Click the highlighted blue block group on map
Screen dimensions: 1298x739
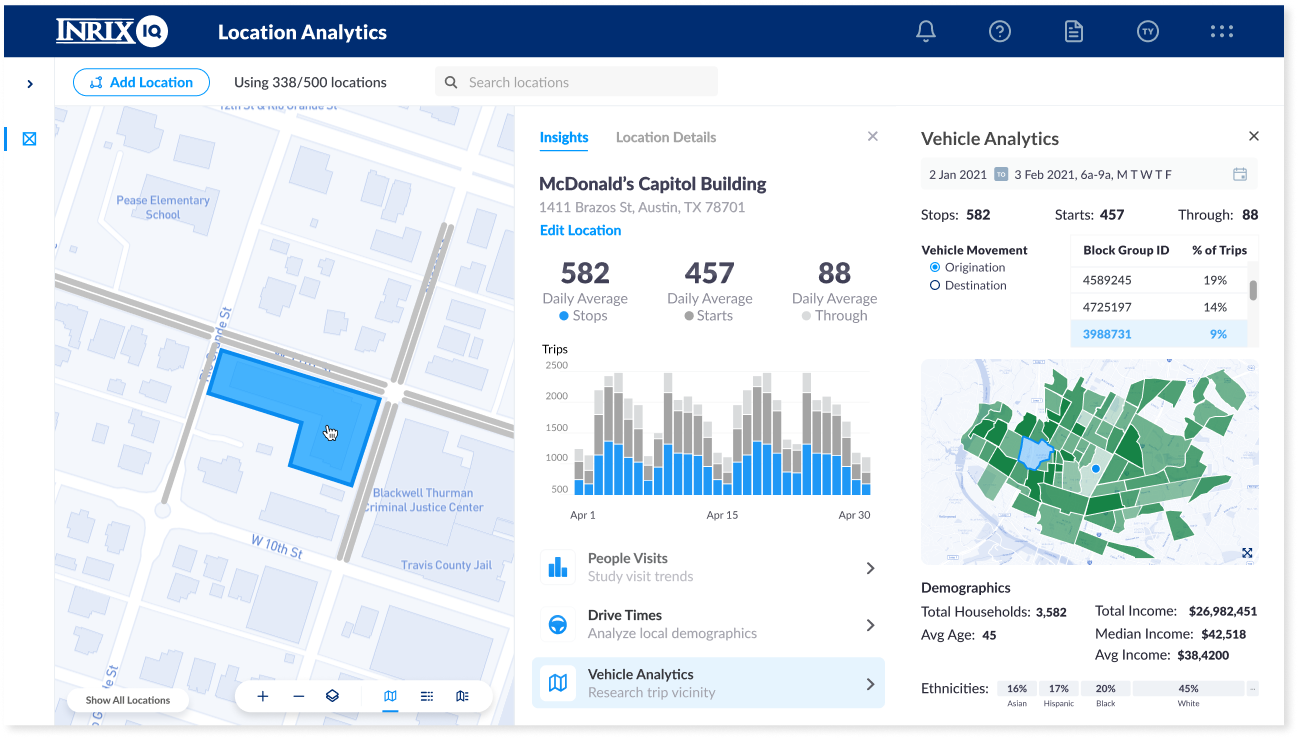(x=1036, y=455)
